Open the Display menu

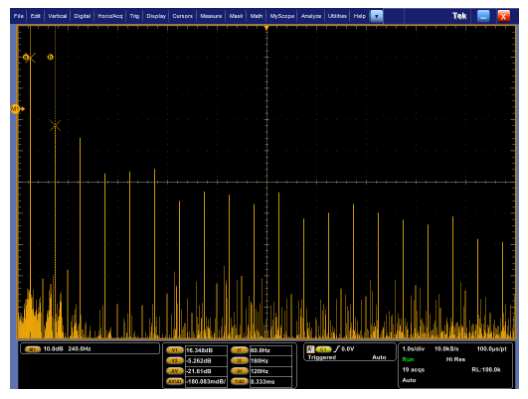point(156,16)
